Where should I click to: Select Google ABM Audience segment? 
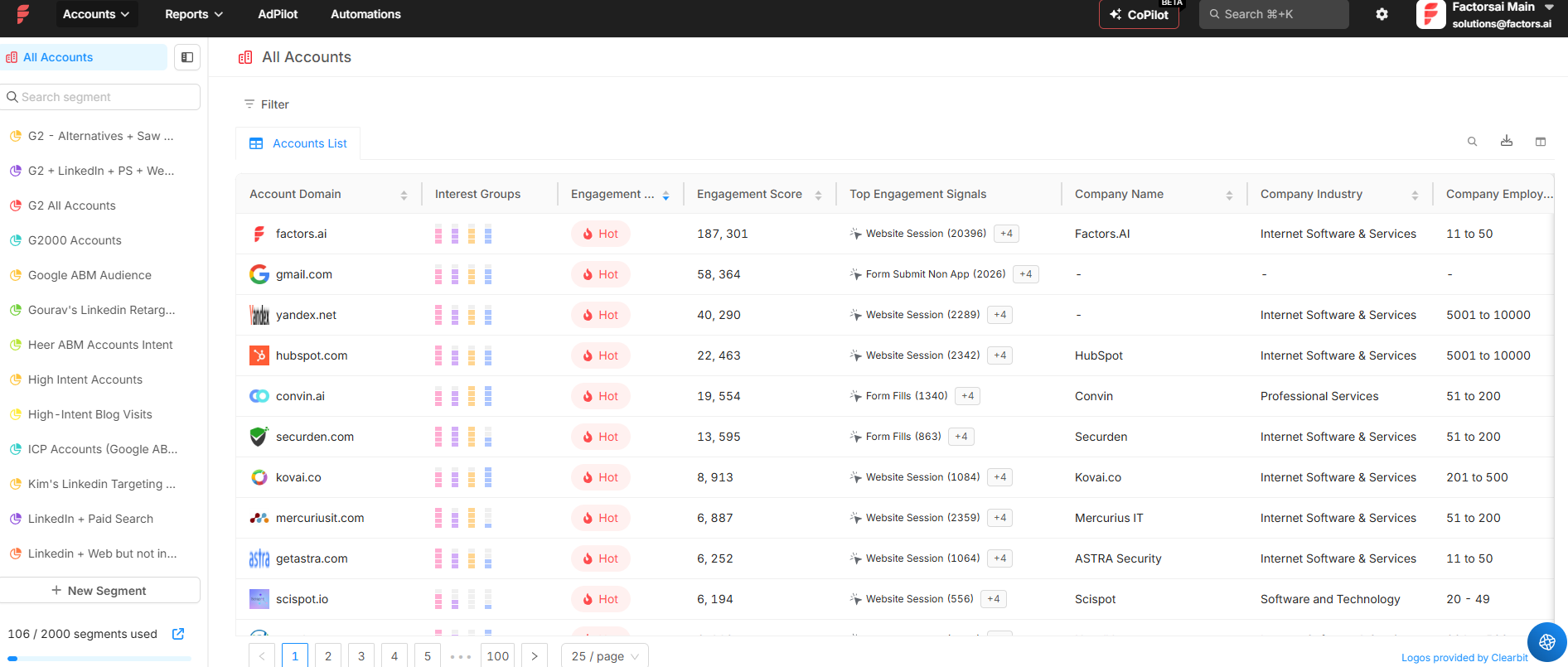point(90,275)
